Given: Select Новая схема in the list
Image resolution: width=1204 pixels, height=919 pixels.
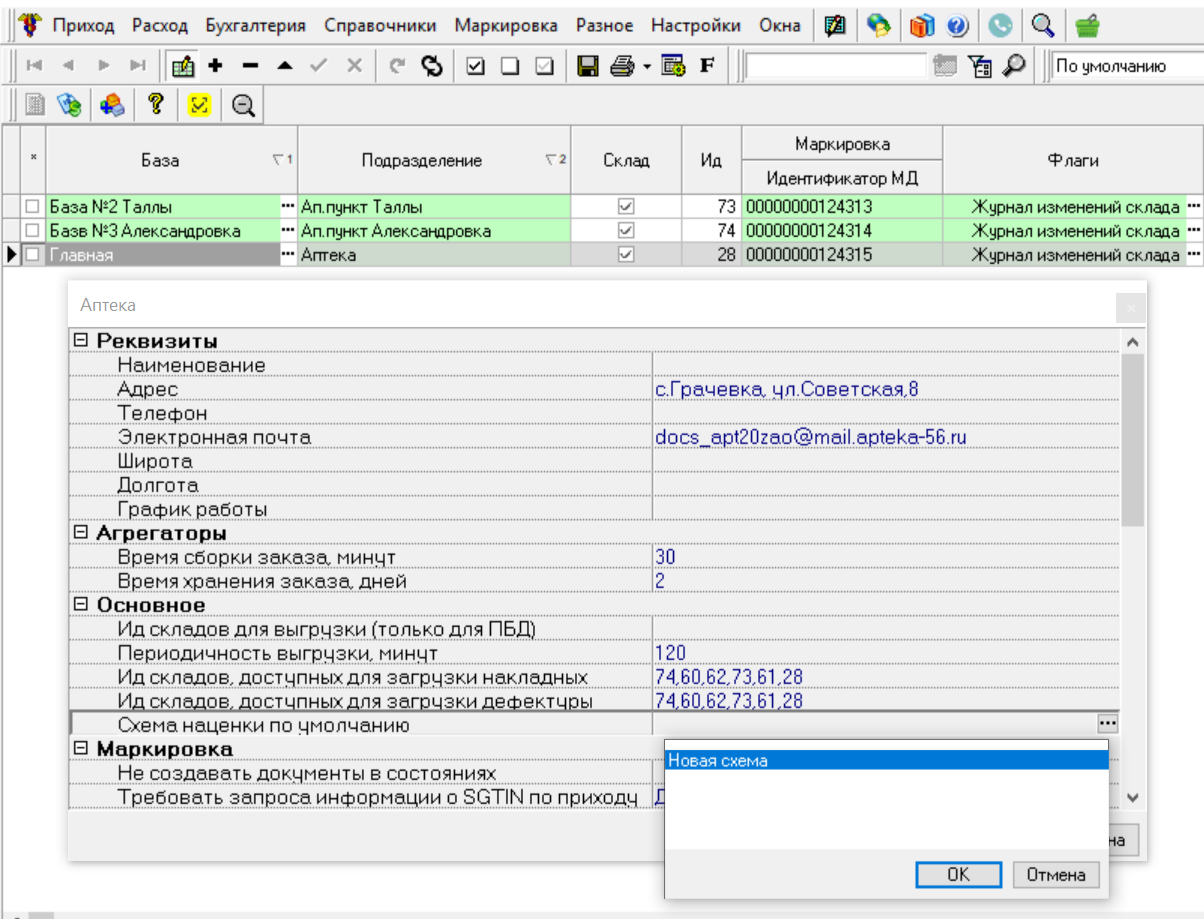Looking at the screenshot, I should click(x=886, y=760).
